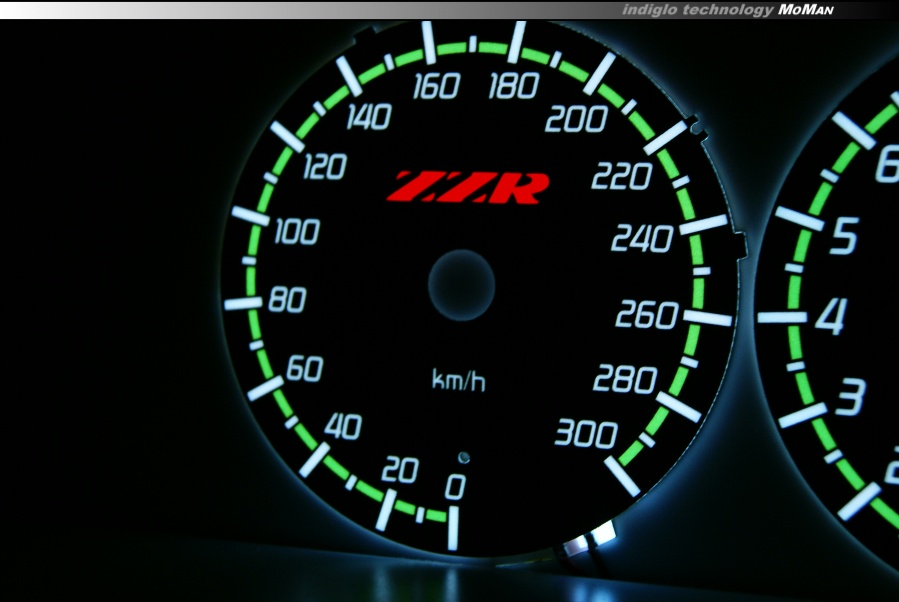Click the km/h unit label
This screenshot has height=602, width=899.
[x=459, y=381]
